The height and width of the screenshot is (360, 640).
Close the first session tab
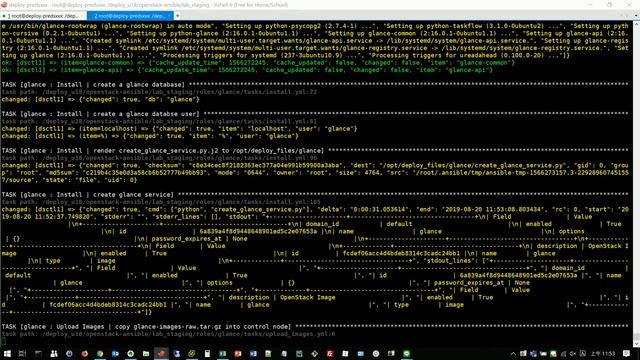pos(83,16)
